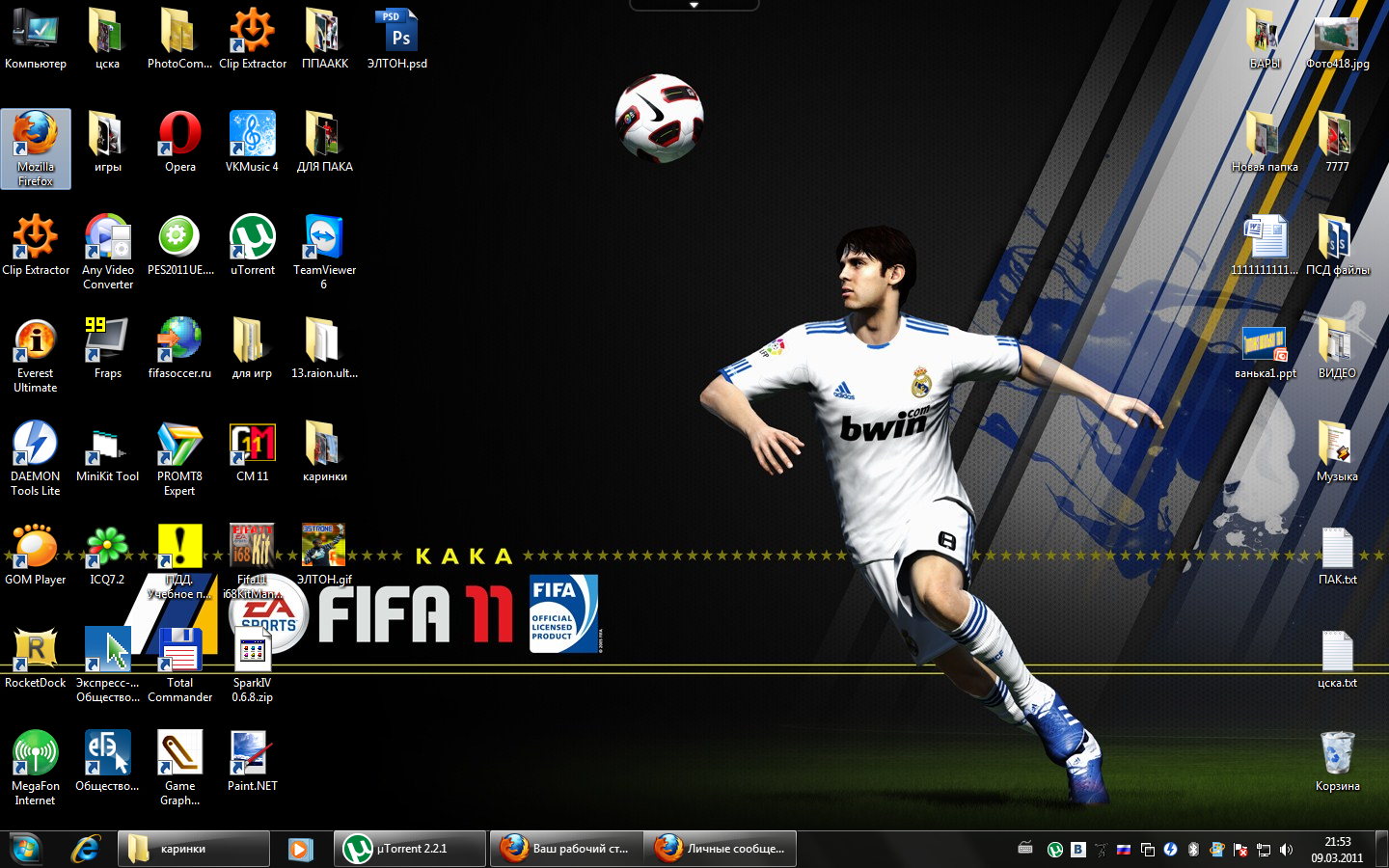Screen dimensions: 1389x868
Task: Click the Internet Explorer taskbar button
Action: (x=86, y=849)
